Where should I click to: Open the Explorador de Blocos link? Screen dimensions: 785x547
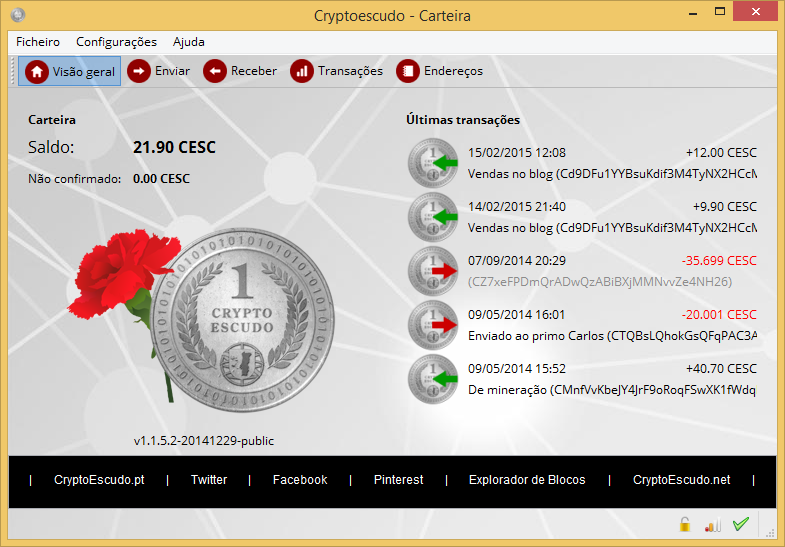(x=527, y=480)
